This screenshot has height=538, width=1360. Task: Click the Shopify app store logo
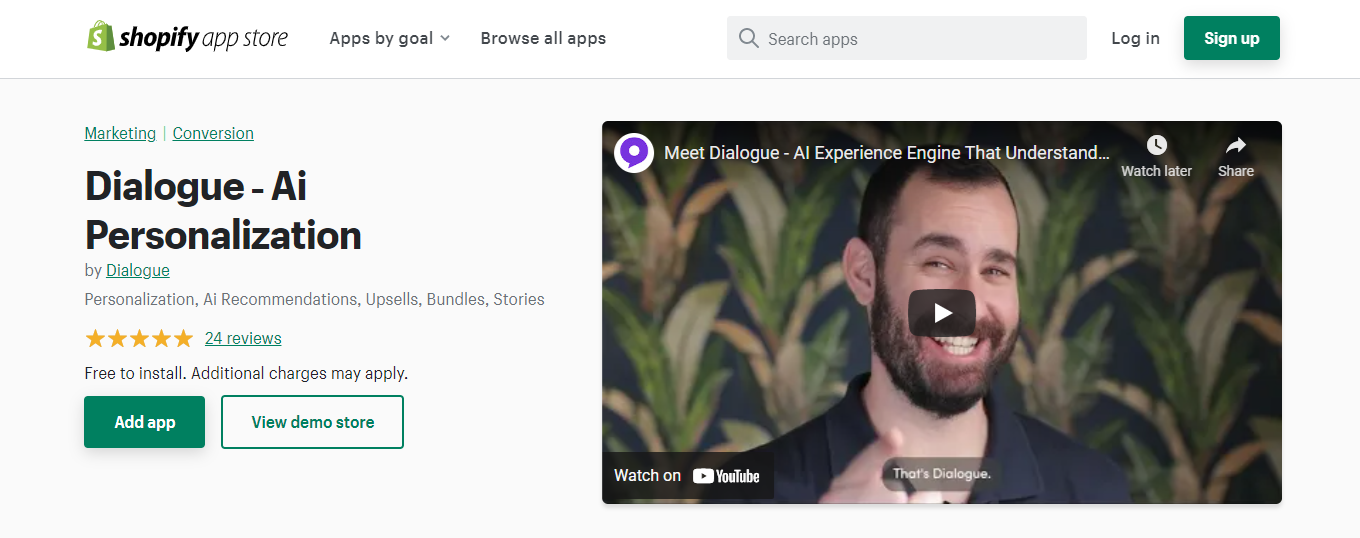[x=187, y=38]
